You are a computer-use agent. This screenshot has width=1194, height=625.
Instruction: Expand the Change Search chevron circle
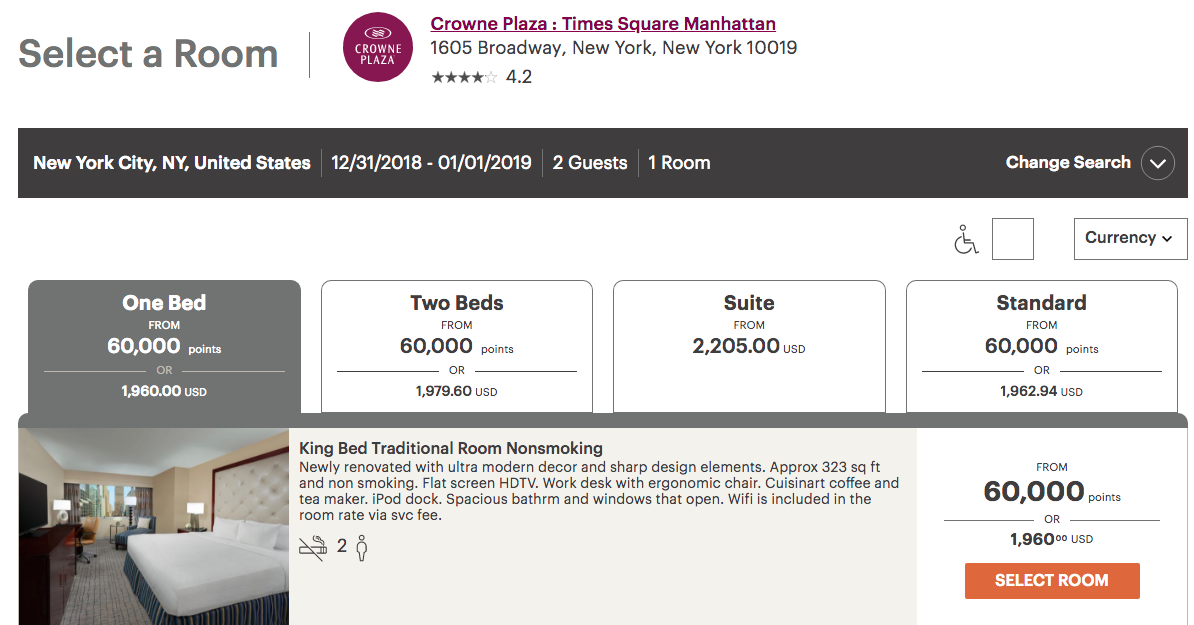(1157, 163)
